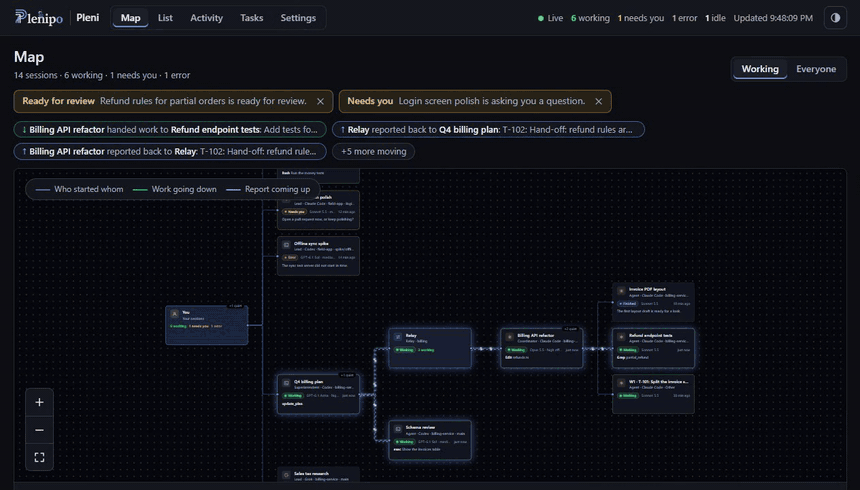Click the Error status pill on Offline sync spike

[290, 257]
